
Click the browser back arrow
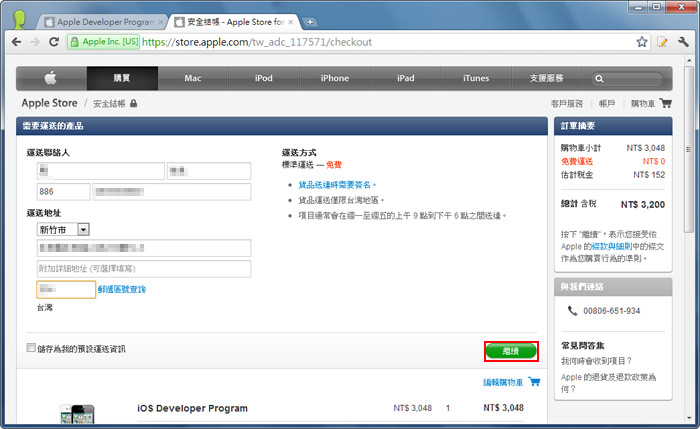[17, 42]
